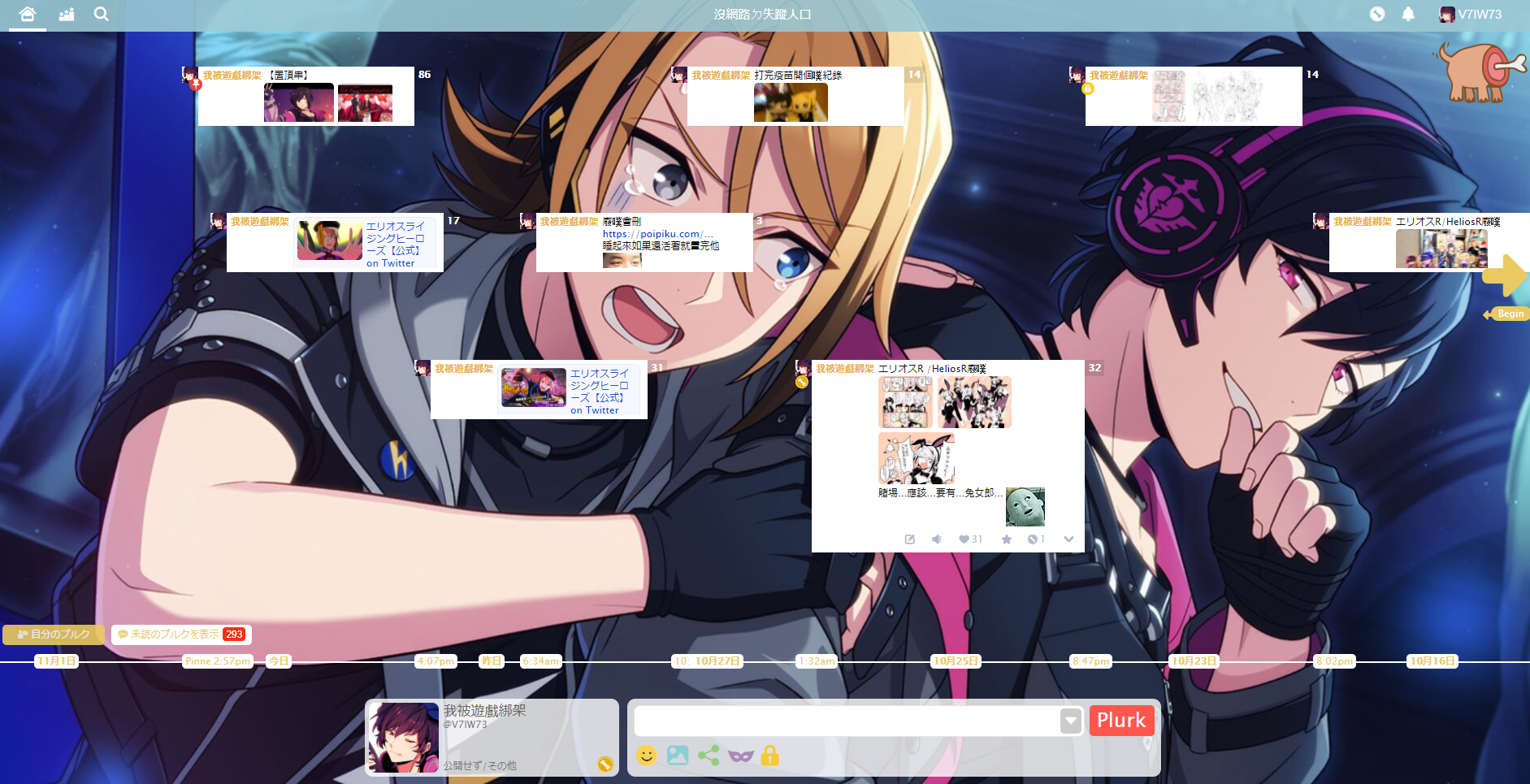Click the 4:07pm time marker
1530x784 pixels.
pos(436,661)
